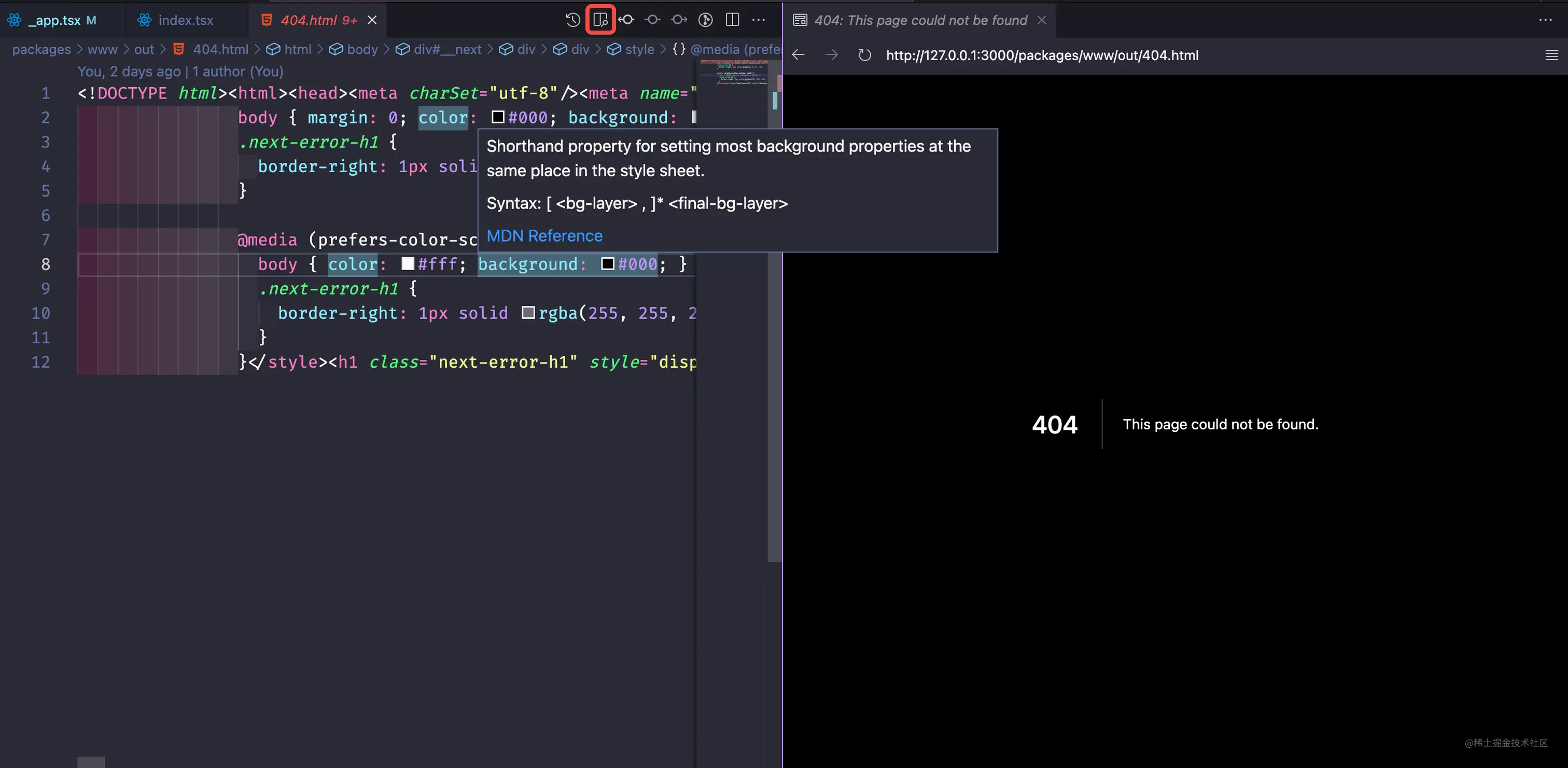Screen dimensions: 1568x768
Task: Click the forward navigation arrow in browser
Action: pos(832,55)
